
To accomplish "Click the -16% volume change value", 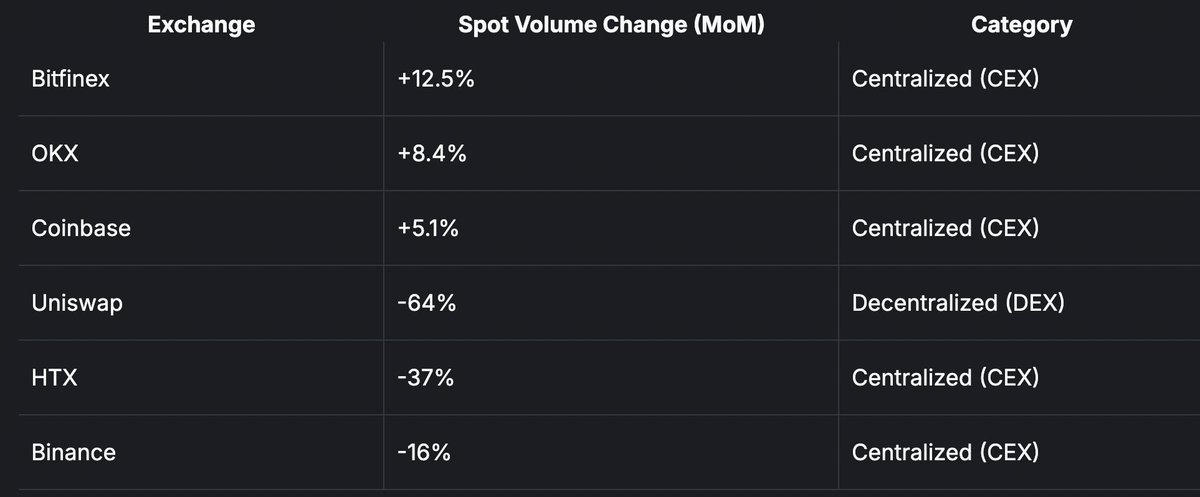I will [424, 452].
